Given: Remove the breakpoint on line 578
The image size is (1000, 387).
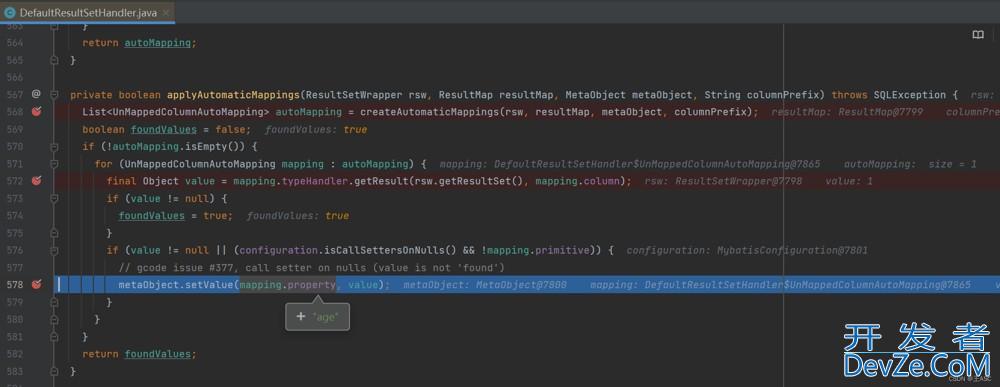Looking at the screenshot, I should 36,284.
